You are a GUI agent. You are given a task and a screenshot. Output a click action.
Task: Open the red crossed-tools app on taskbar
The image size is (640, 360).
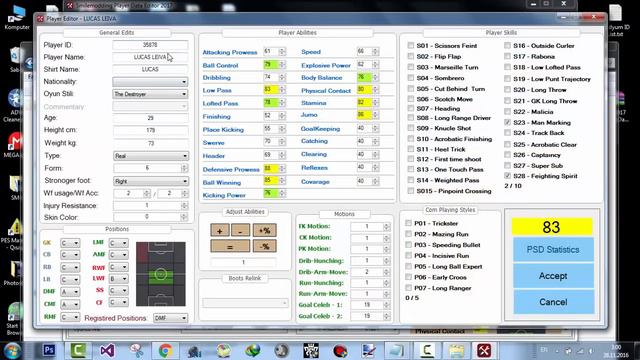pyautogui.click(x=484, y=350)
